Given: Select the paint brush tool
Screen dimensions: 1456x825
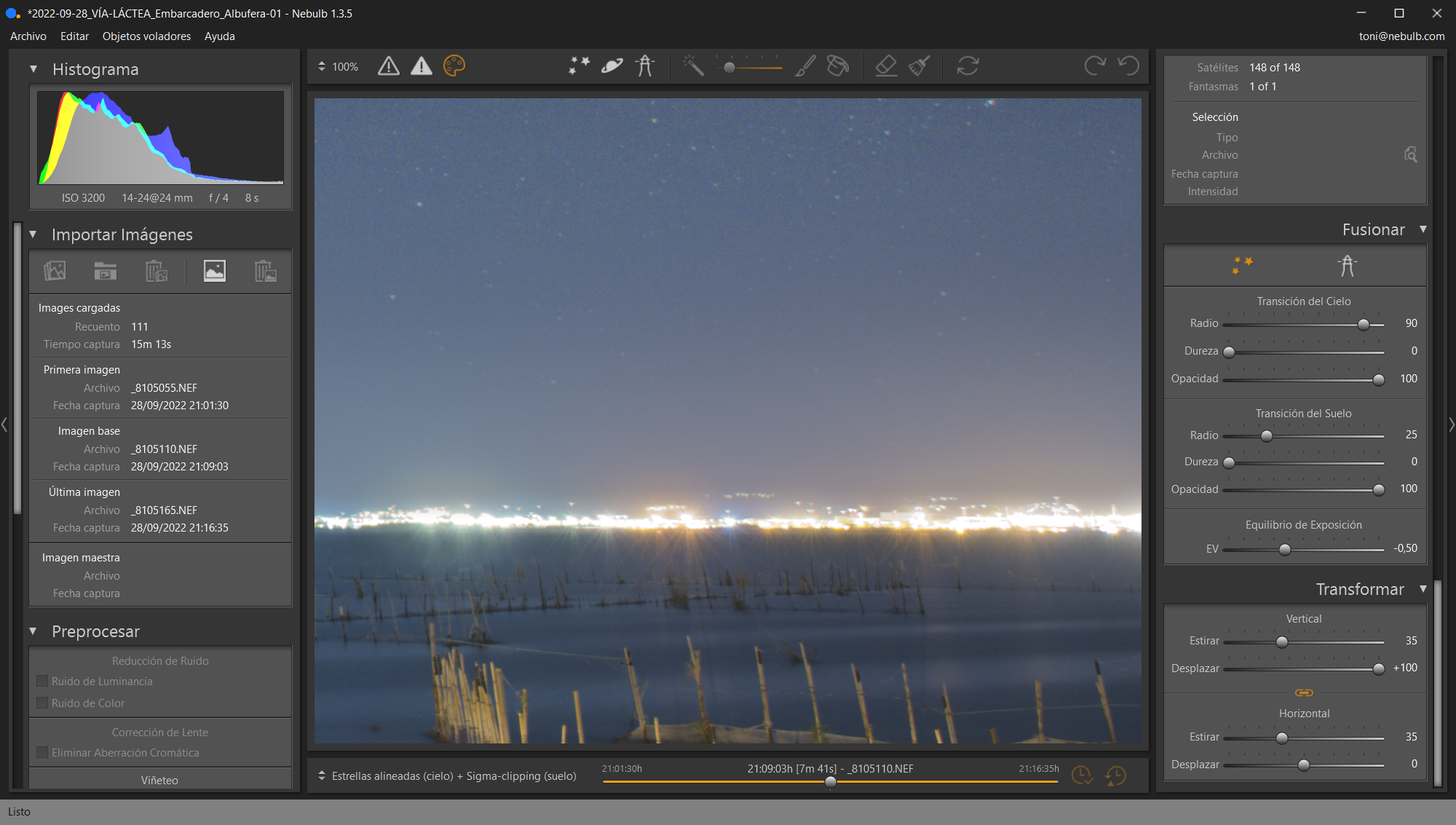Looking at the screenshot, I should pos(804,66).
